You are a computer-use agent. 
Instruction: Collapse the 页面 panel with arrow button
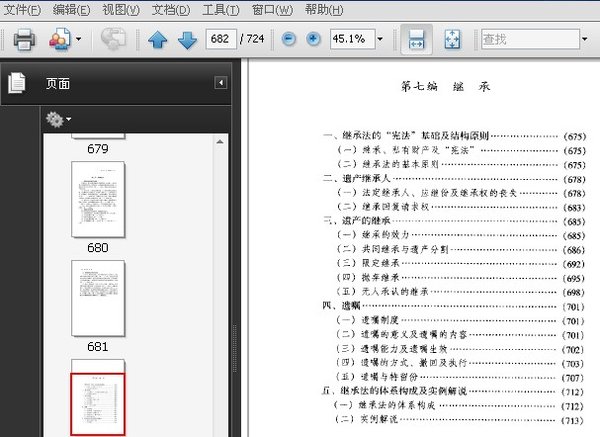221,83
